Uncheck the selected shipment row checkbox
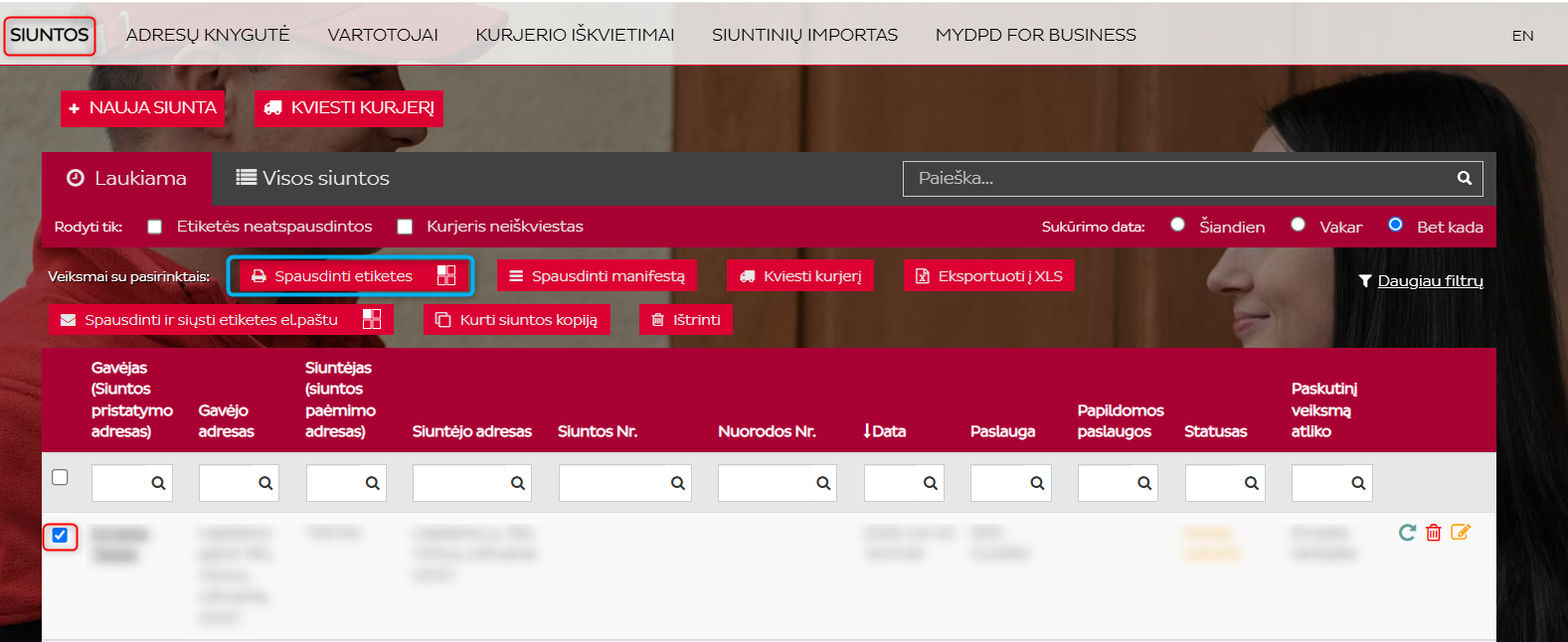This screenshot has height=642, width=1568. click(x=60, y=536)
